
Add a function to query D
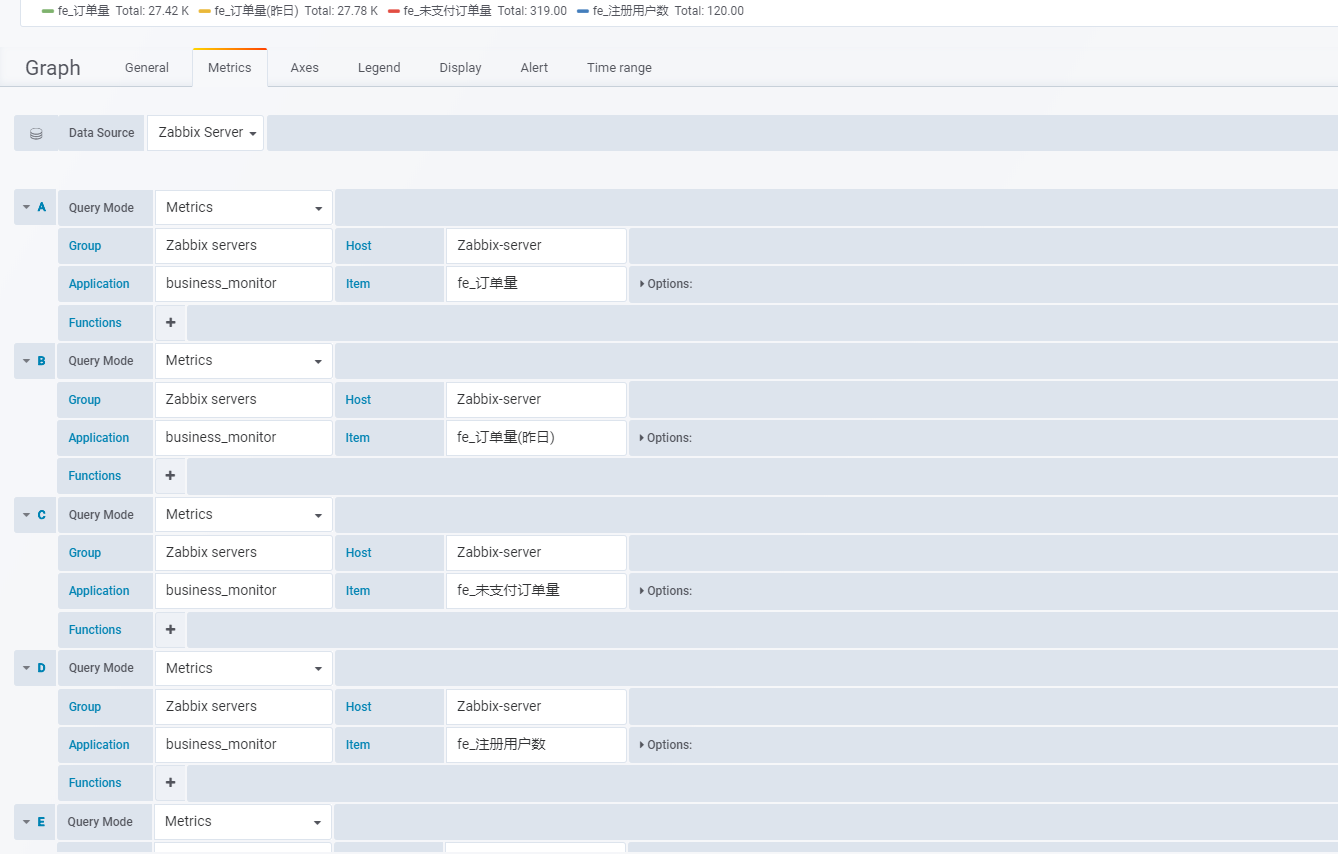coord(170,783)
